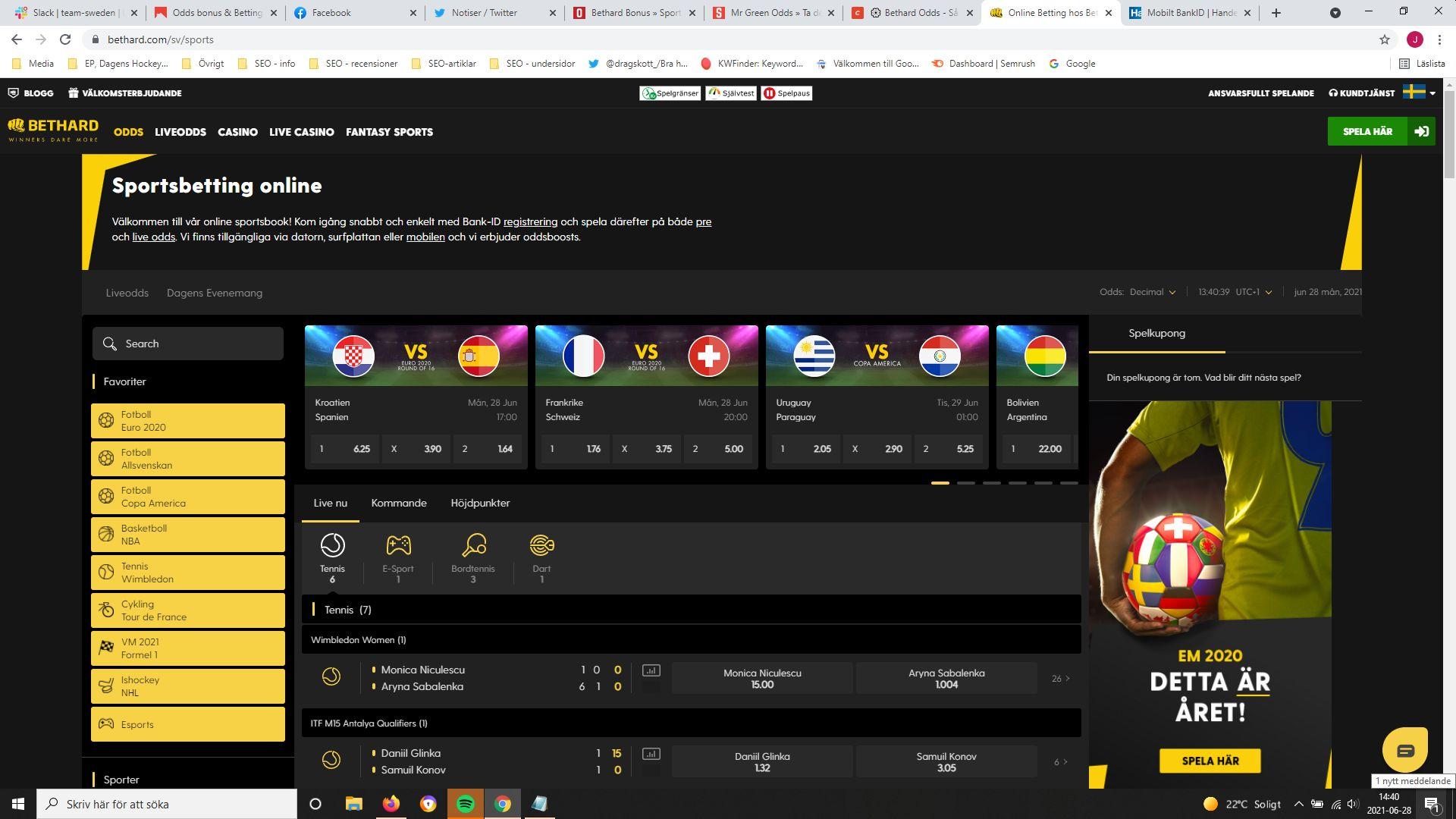Click the login arrow icon beside Spela Här
1456x819 pixels.
(1421, 132)
